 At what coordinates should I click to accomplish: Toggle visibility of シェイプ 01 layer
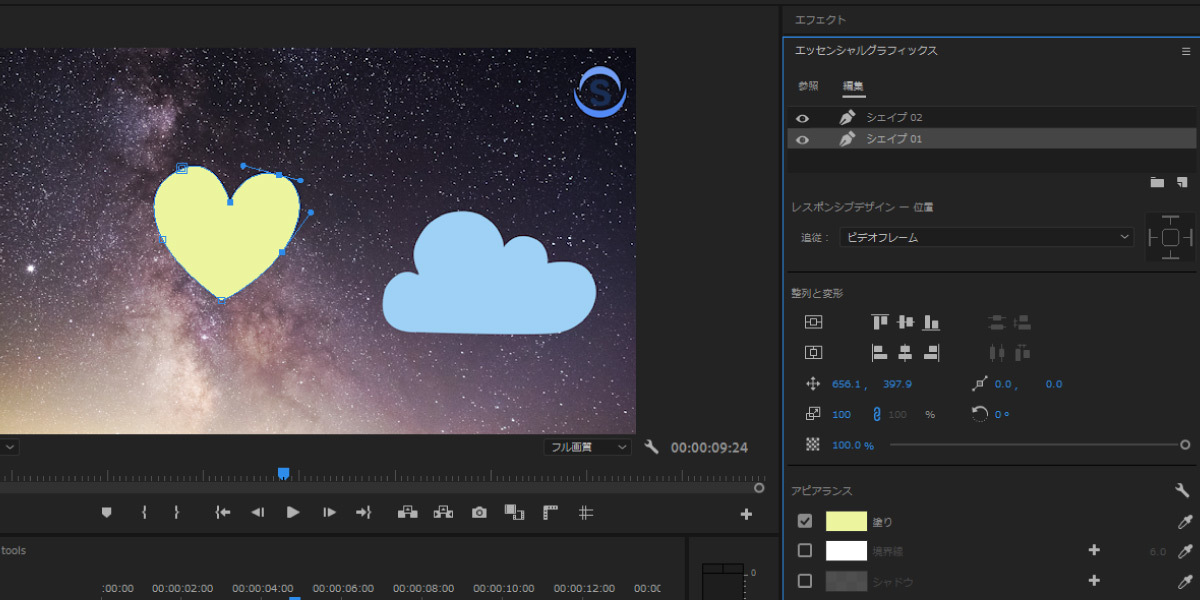click(x=802, y=140)
